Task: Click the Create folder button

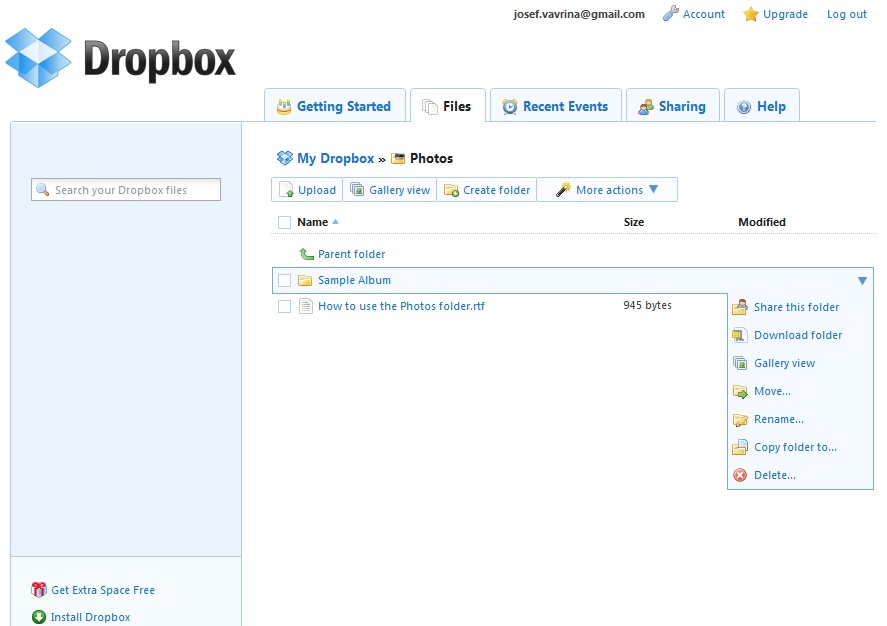Action: (x=486, y=189)
